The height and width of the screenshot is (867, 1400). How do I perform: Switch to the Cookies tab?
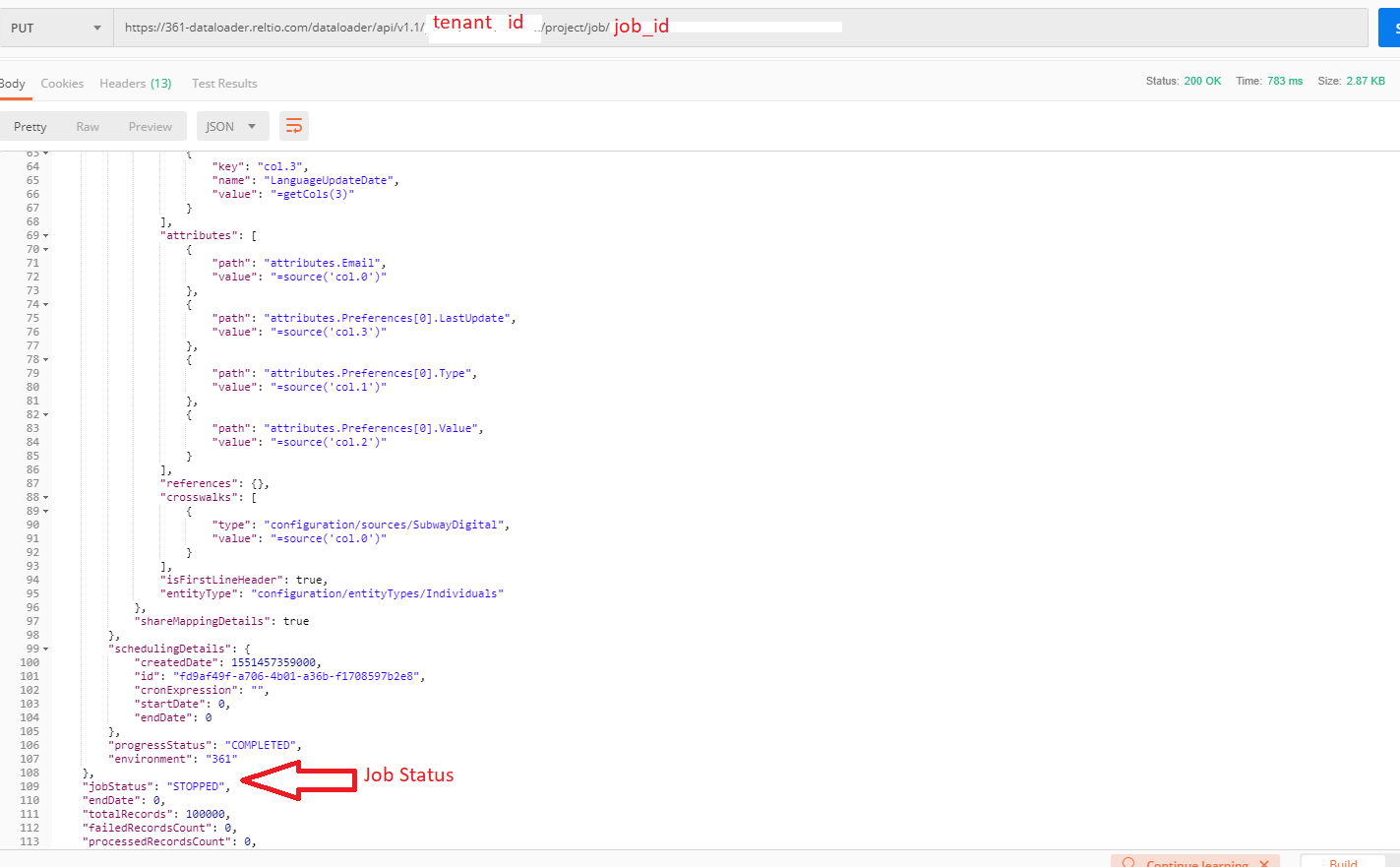[x=62, y=84]
